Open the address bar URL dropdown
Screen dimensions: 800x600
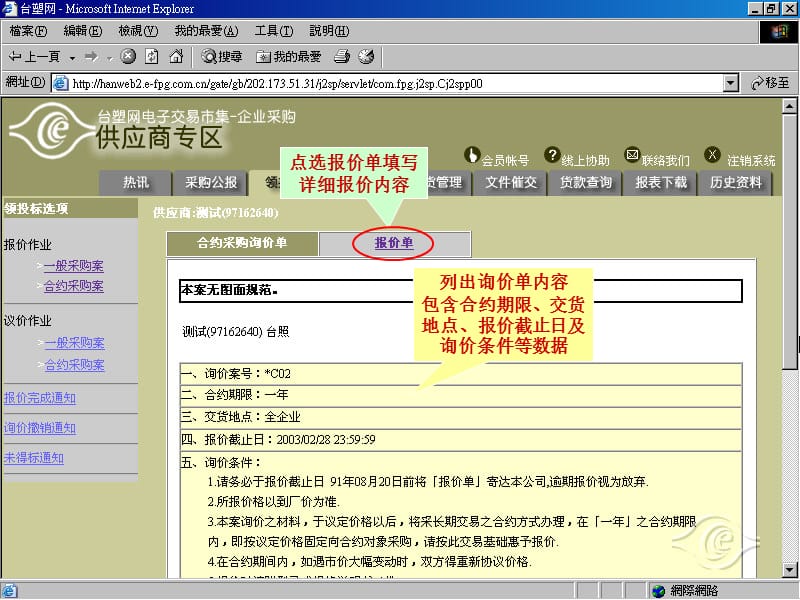(731, 83)
